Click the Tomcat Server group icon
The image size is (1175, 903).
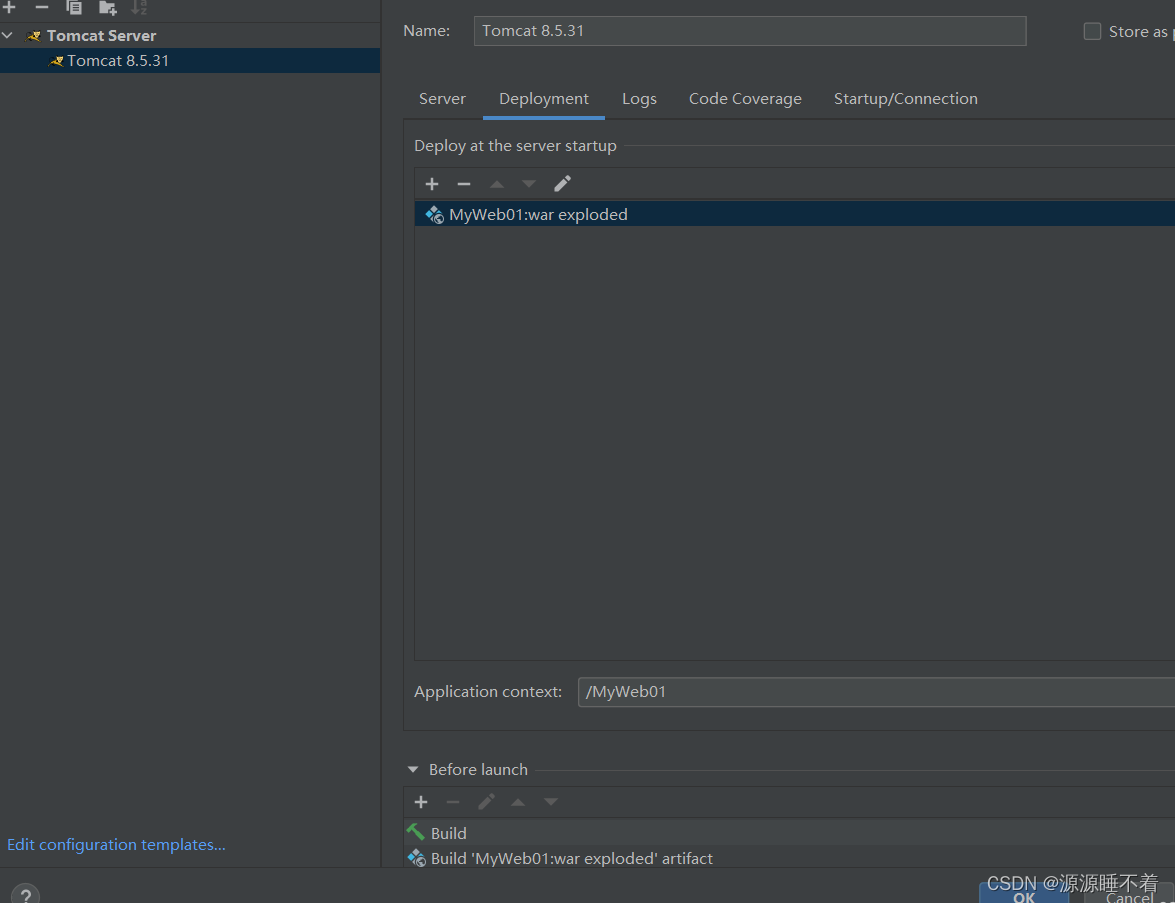pos(34,35)
